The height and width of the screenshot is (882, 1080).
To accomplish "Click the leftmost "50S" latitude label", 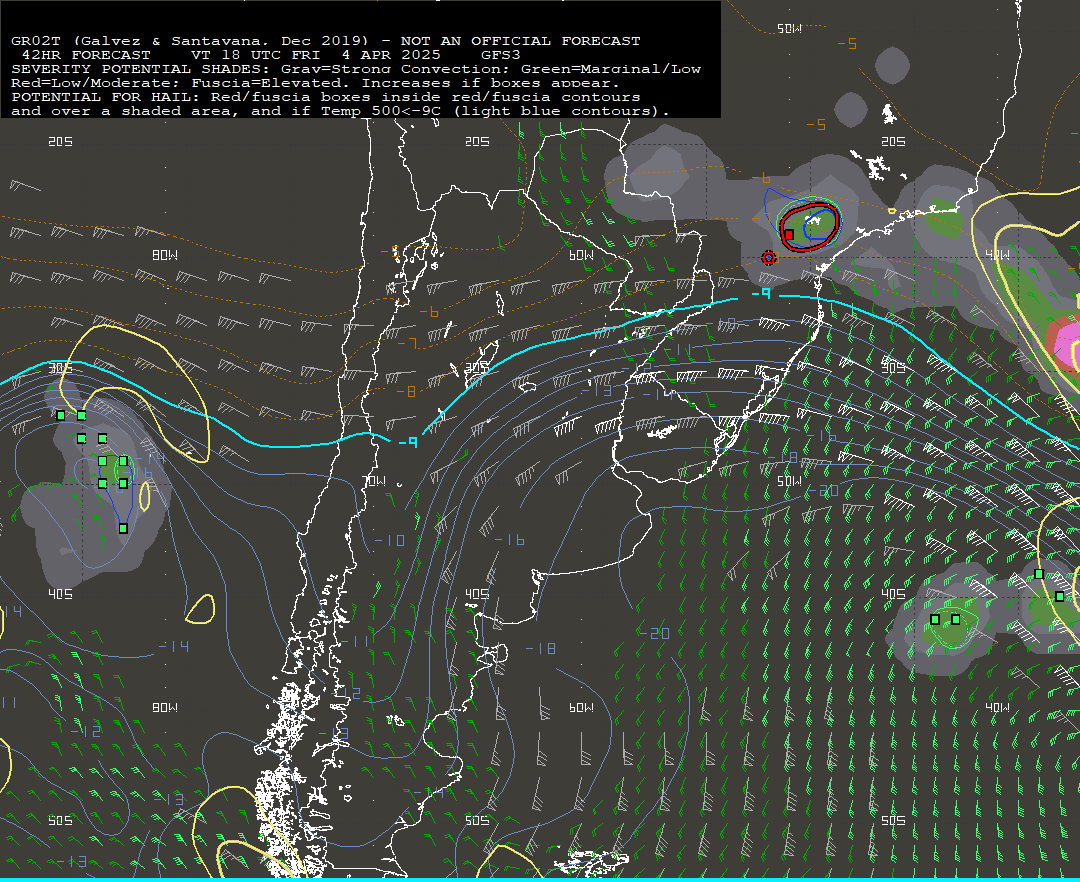I will (61, 821).
